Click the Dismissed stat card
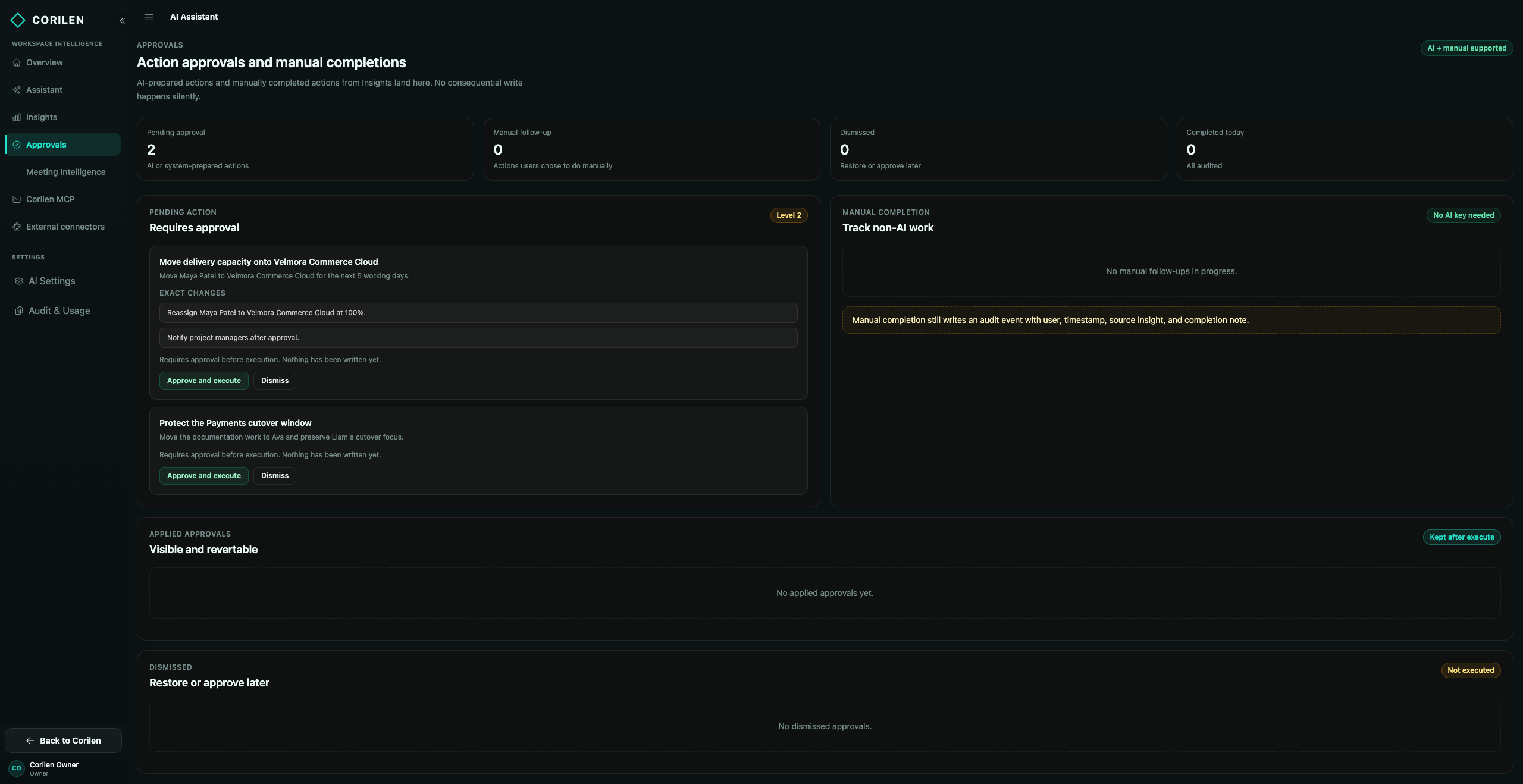Viewport: 1523px width, 784px height. pyautogui.click(x=998, y=149)
